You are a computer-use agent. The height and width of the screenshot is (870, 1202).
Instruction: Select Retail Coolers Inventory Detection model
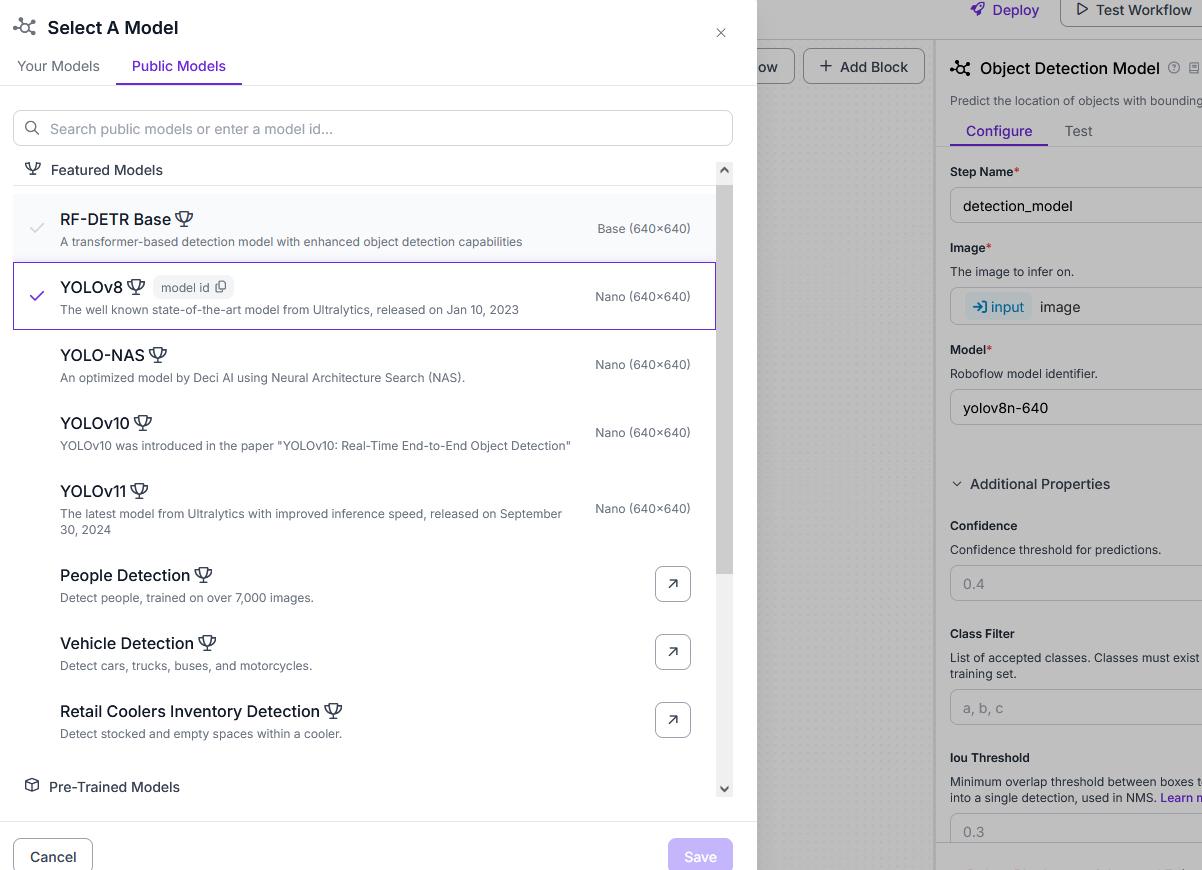tap(364, 720)
